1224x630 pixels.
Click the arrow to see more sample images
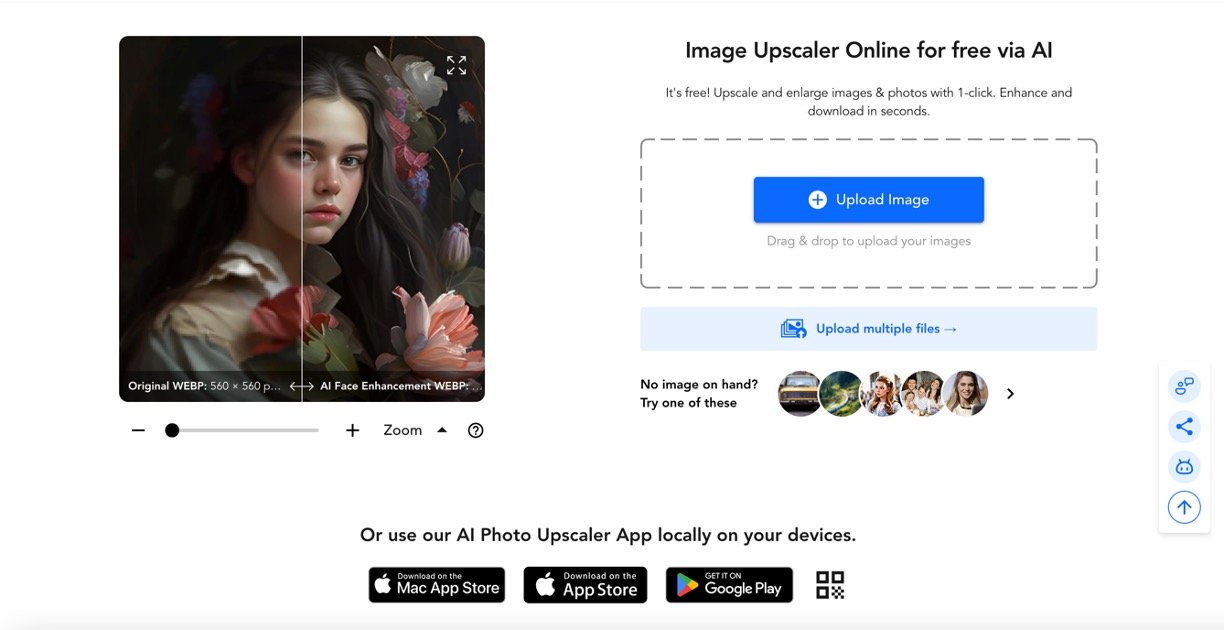1010,393
